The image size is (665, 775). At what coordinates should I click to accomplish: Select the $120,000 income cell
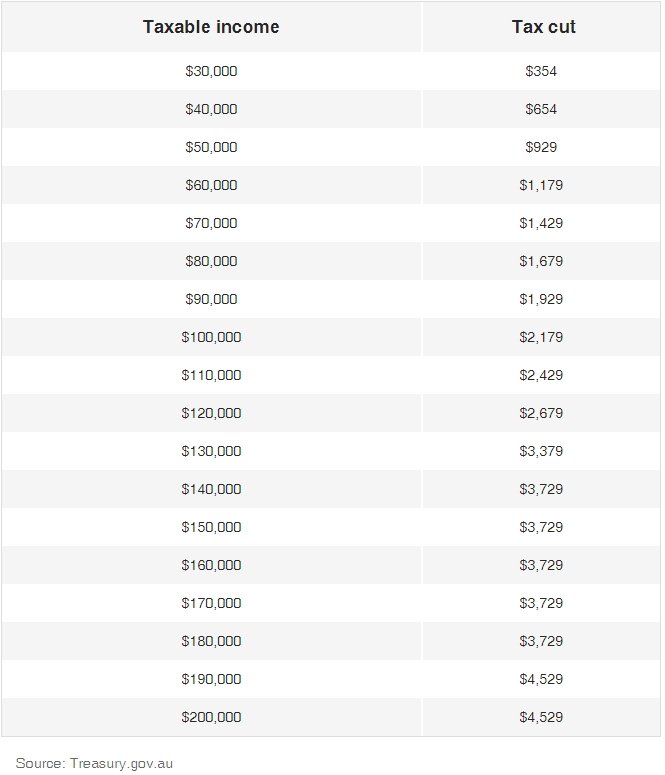tap(211, 413)
